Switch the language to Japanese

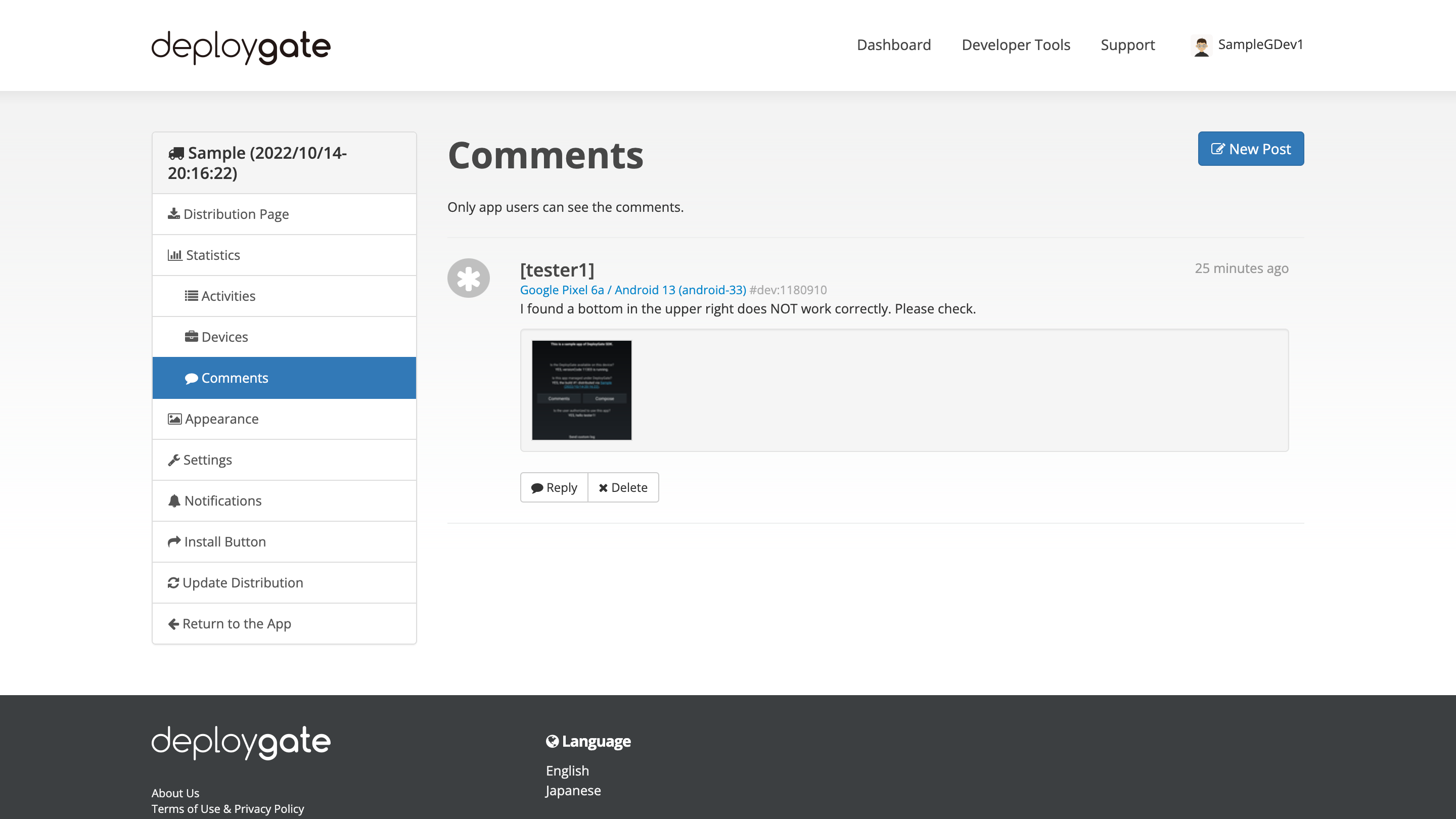573,790
